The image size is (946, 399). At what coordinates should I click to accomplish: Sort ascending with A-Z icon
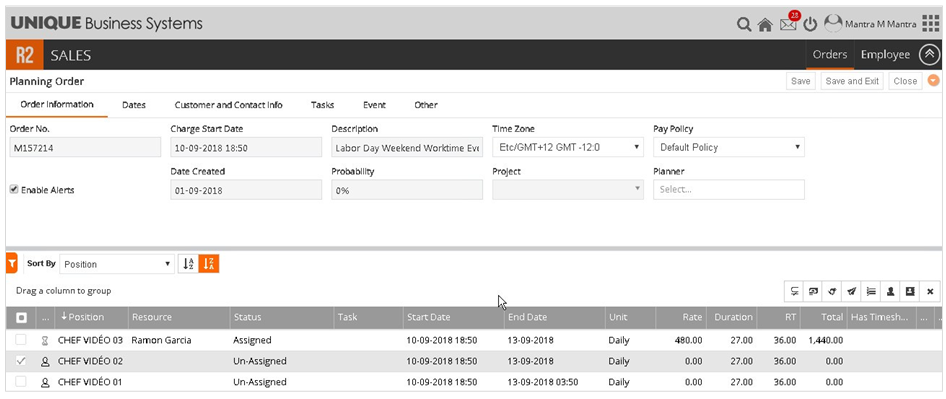[188, 264]
